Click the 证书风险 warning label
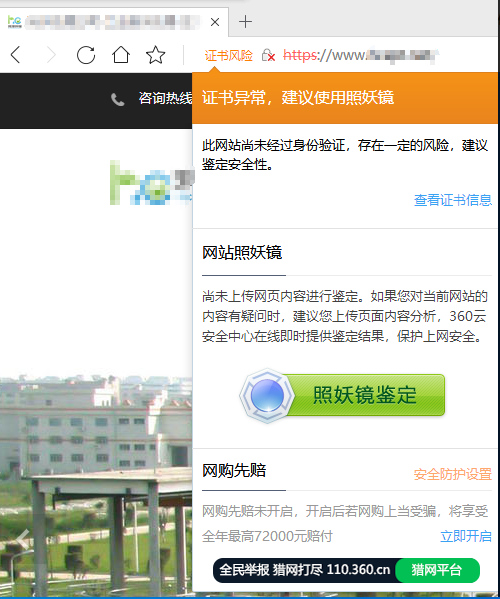This screenshot has height=599, width=500. 228,56
